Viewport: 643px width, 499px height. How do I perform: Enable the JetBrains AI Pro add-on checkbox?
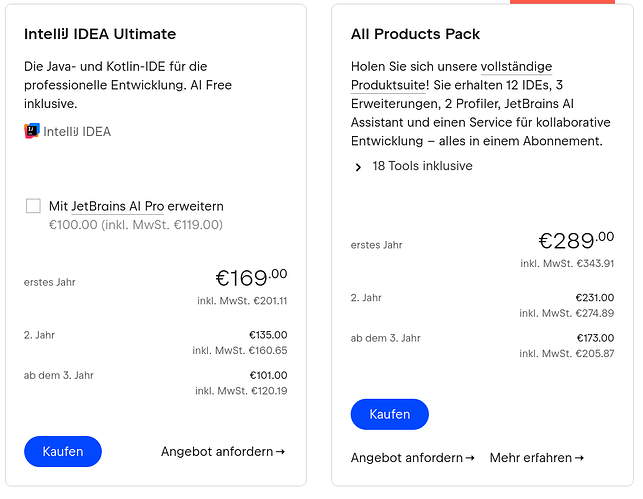point(33,206)
